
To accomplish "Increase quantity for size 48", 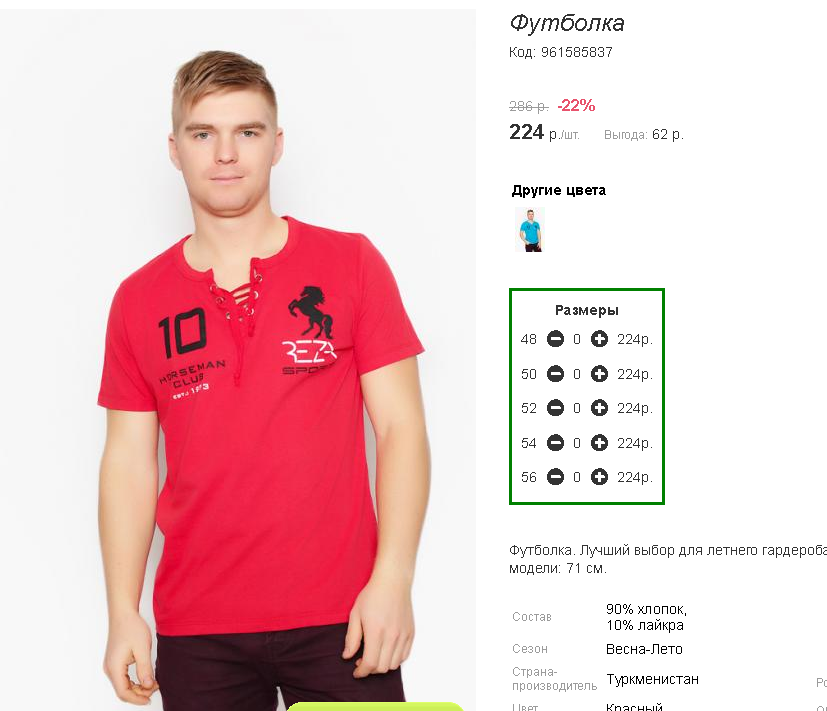I will pos(599,339).
